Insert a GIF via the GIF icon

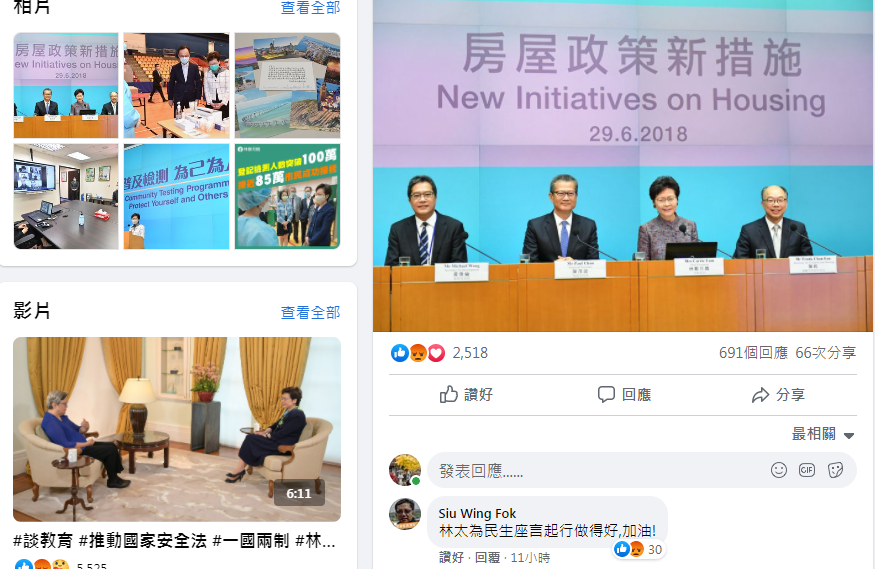click(x=807, y=470)
